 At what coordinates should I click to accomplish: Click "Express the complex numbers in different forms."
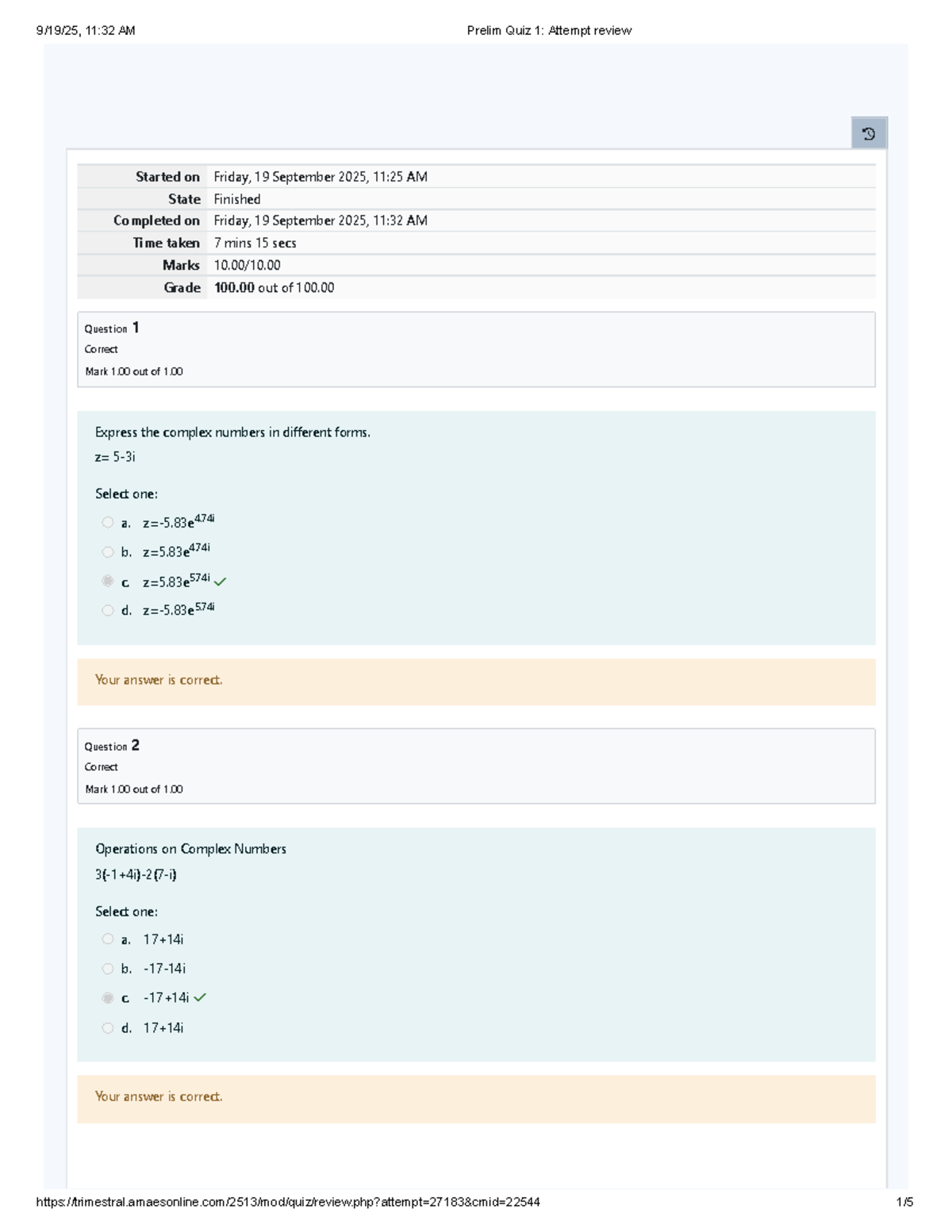click(x=232, y=432)
